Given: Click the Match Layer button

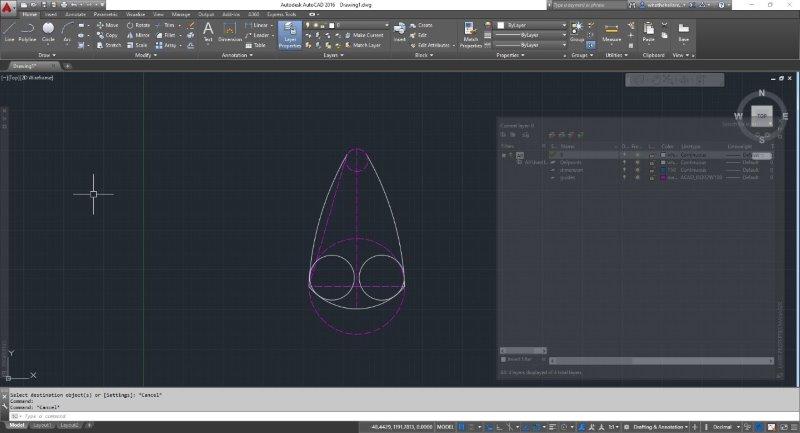Looking at the screenshot, I should (363, 45).
